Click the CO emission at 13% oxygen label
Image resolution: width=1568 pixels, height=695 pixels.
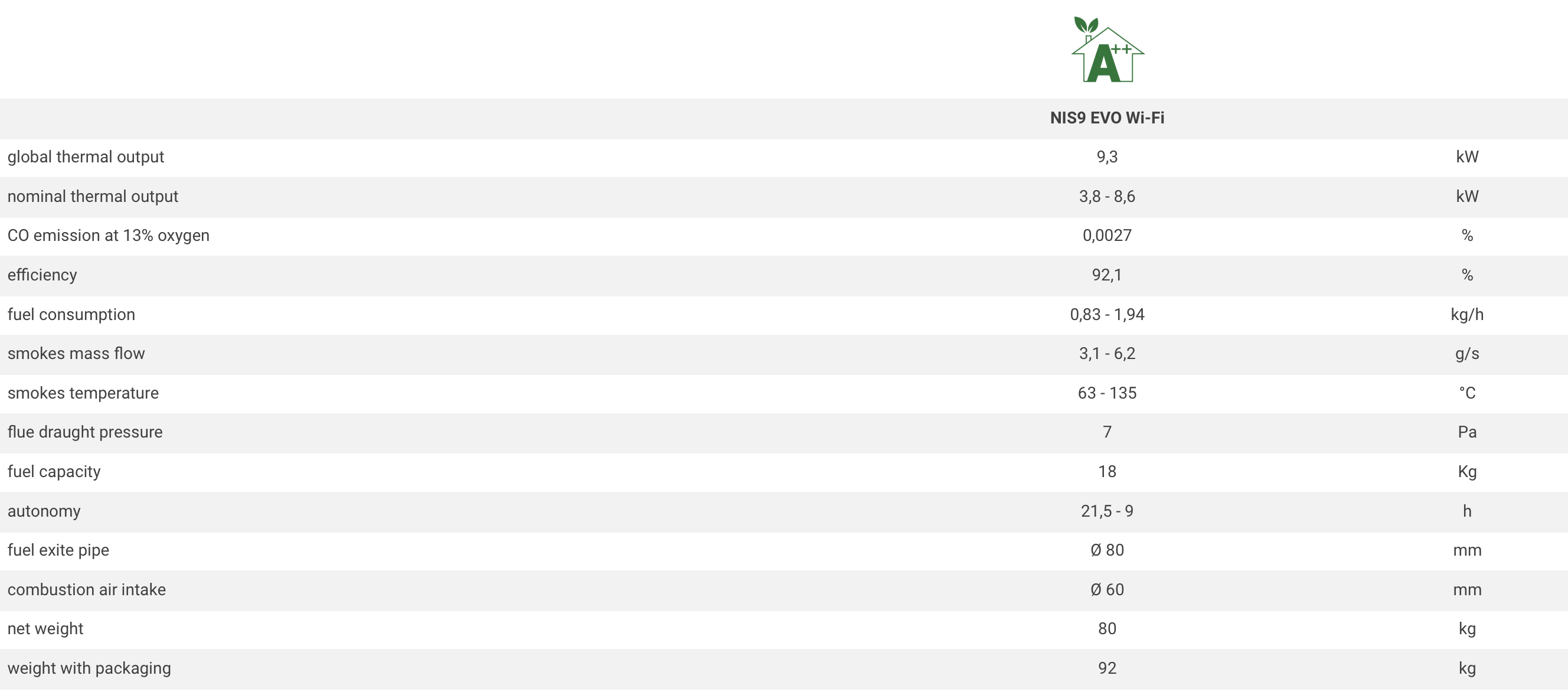109,236
